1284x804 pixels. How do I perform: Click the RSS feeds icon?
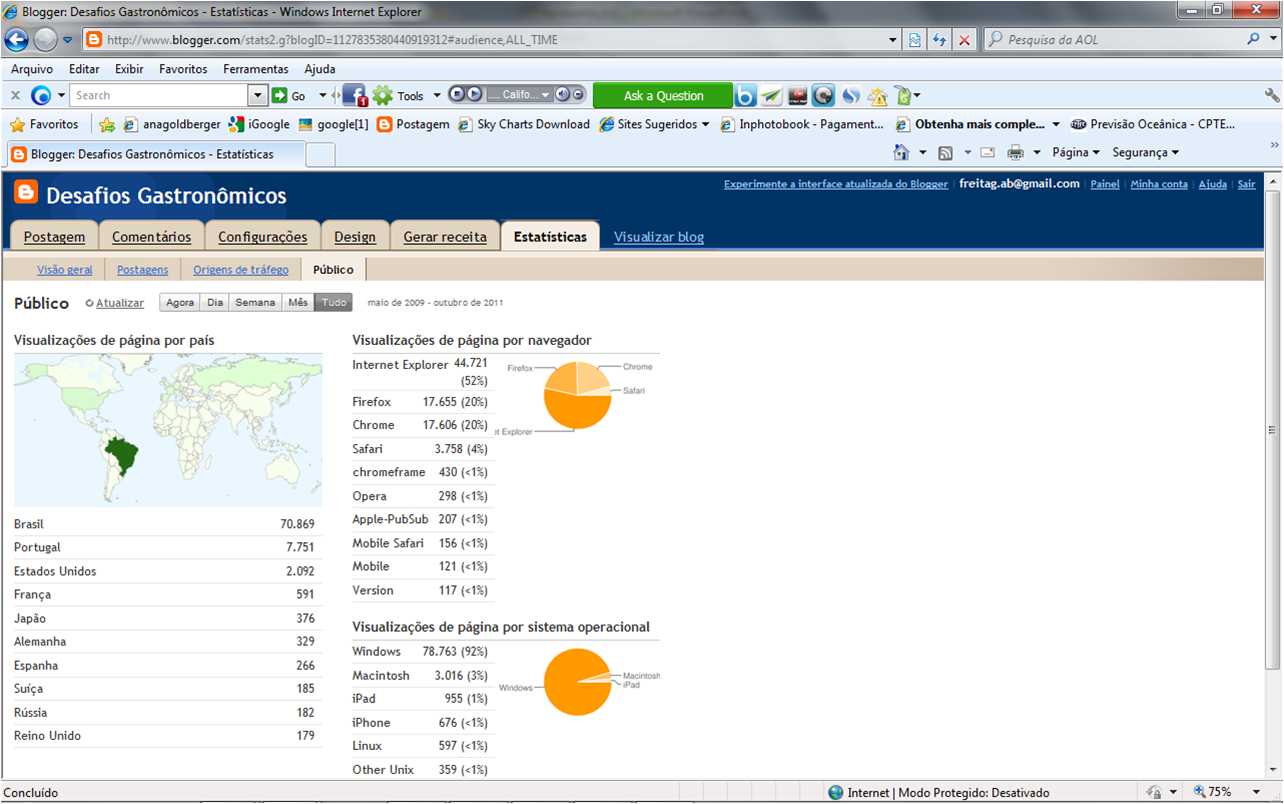point(945,153)
